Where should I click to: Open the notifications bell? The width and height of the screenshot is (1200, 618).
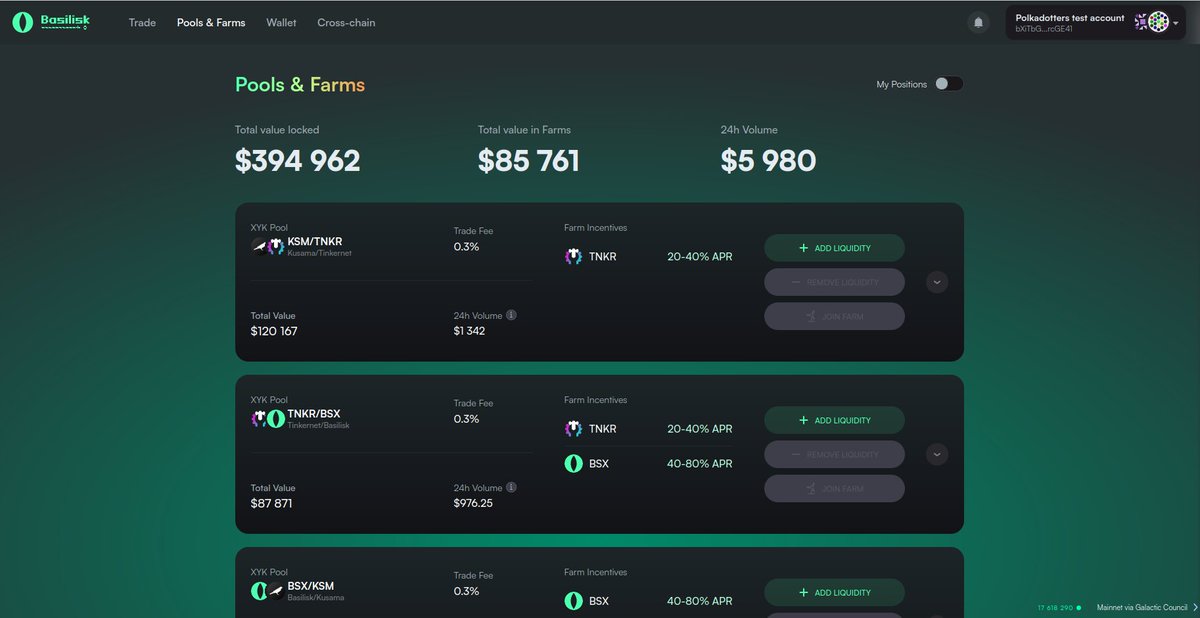[978, 22]
